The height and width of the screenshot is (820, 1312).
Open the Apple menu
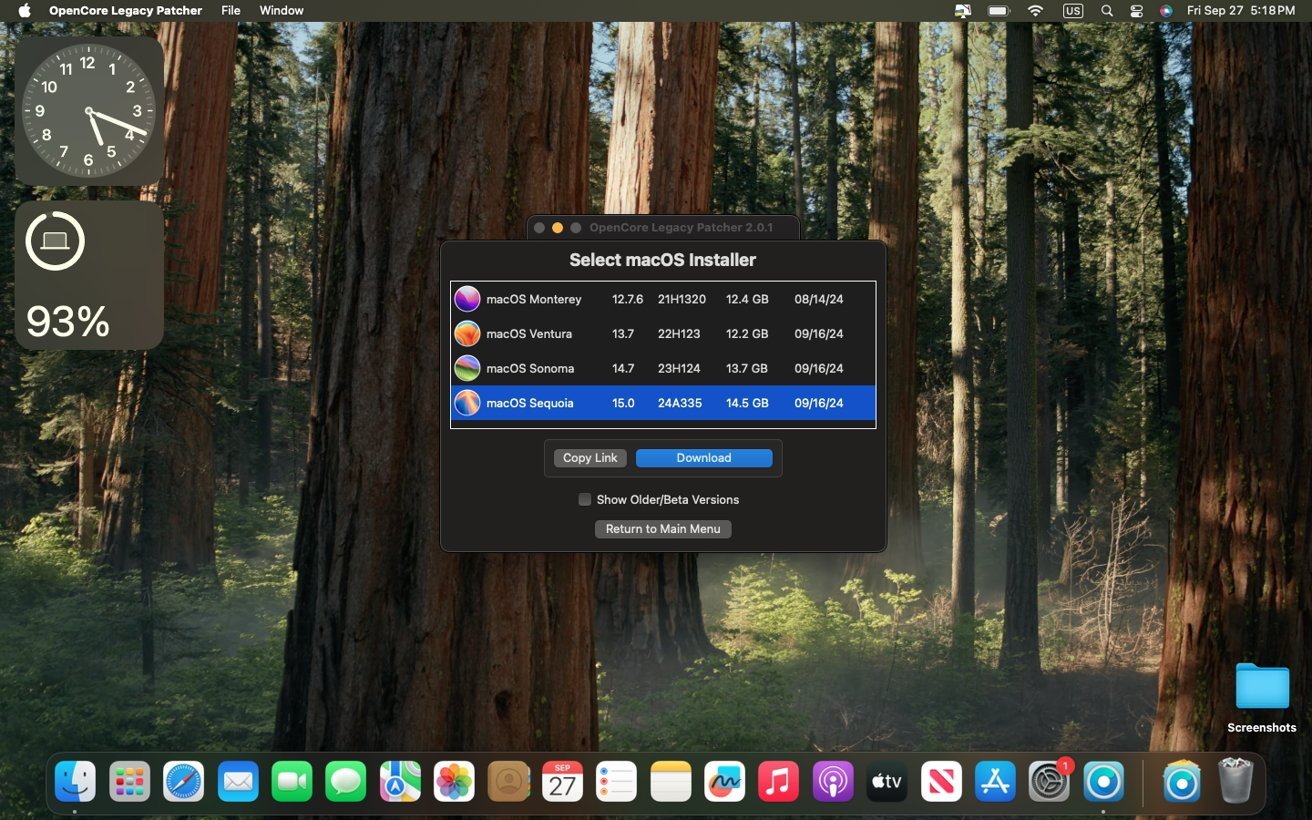tap(24, 10)
